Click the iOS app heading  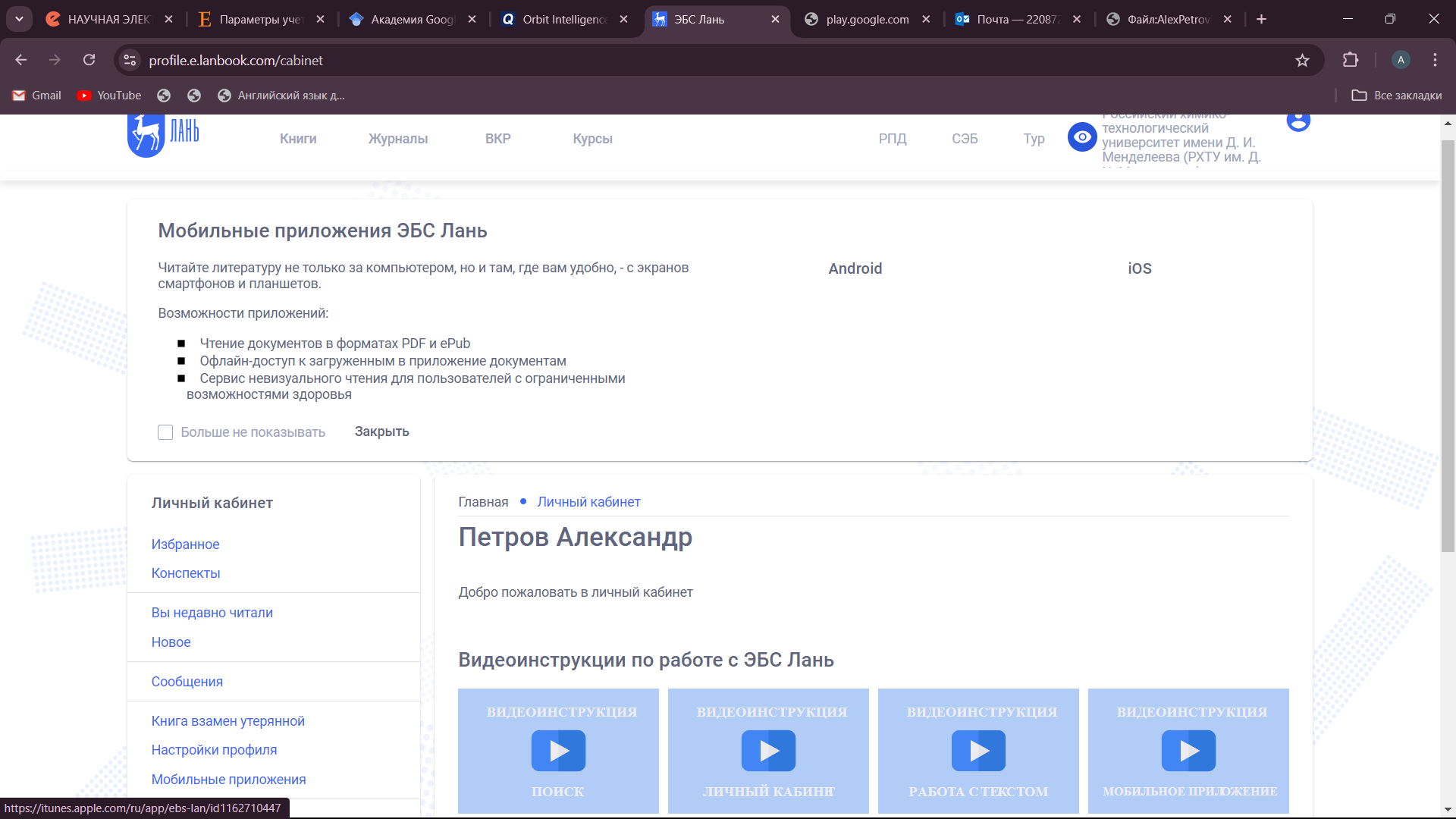pyautogui.click(x=1139, y=268)
